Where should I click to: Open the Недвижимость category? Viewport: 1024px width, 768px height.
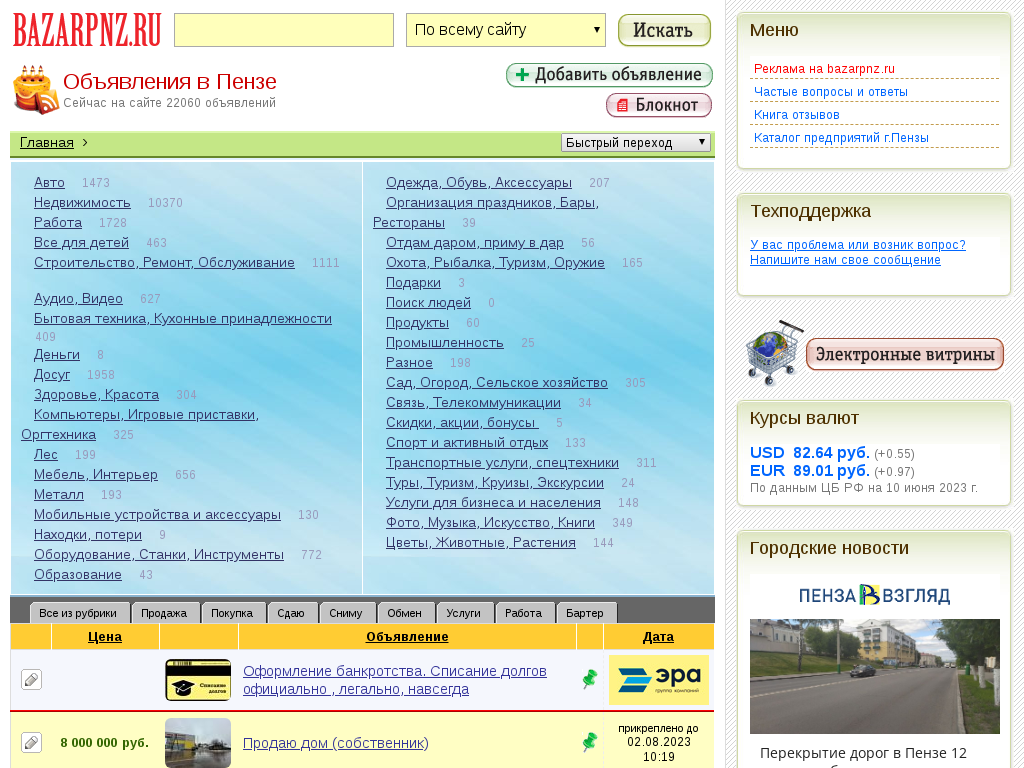click(x=82, y=202)
